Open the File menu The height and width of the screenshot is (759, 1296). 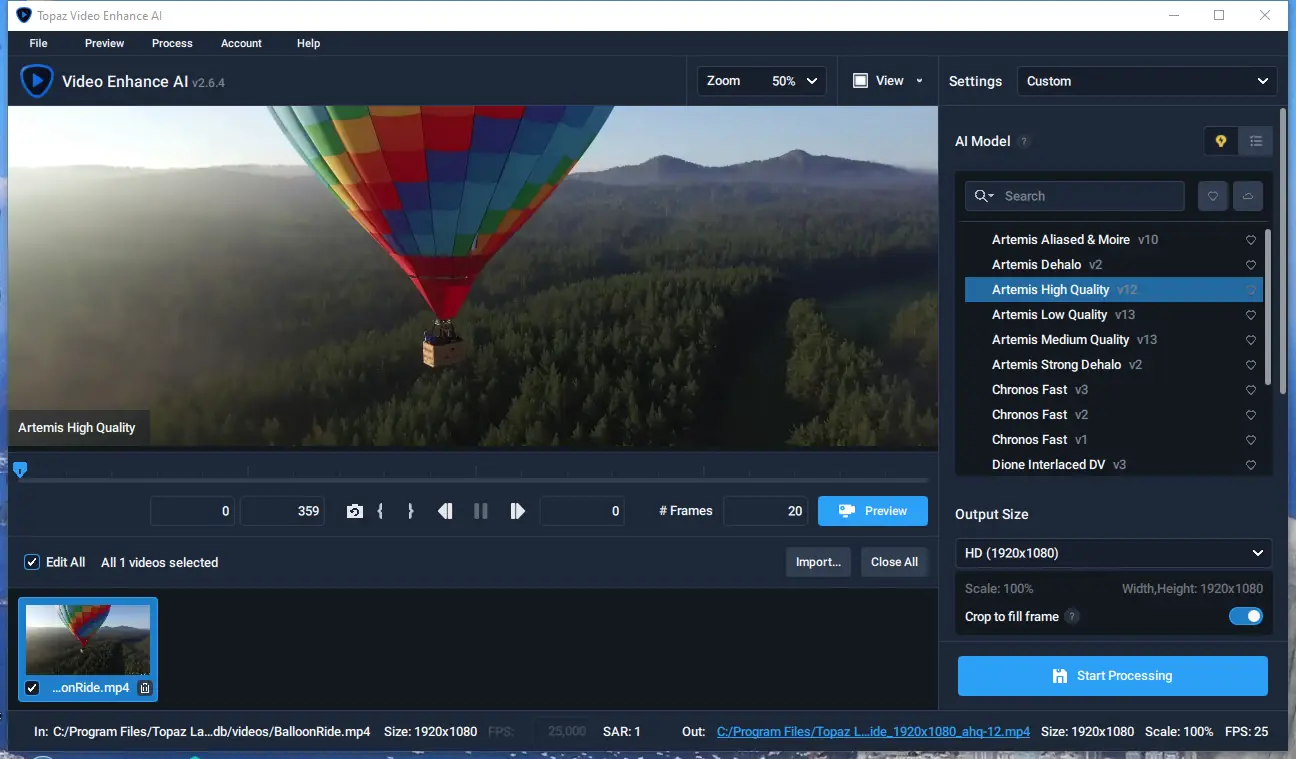pyautogui.click(x=39, y=43)
